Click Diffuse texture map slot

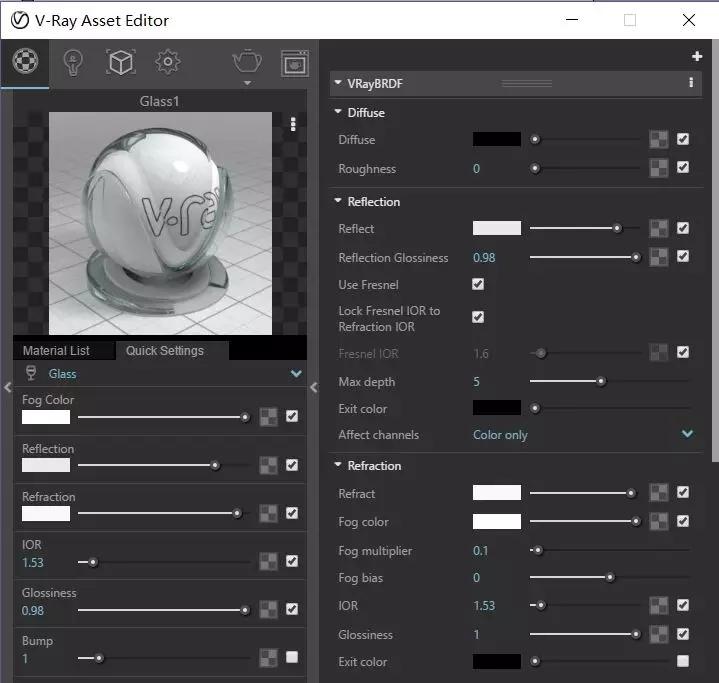[658, 139]
